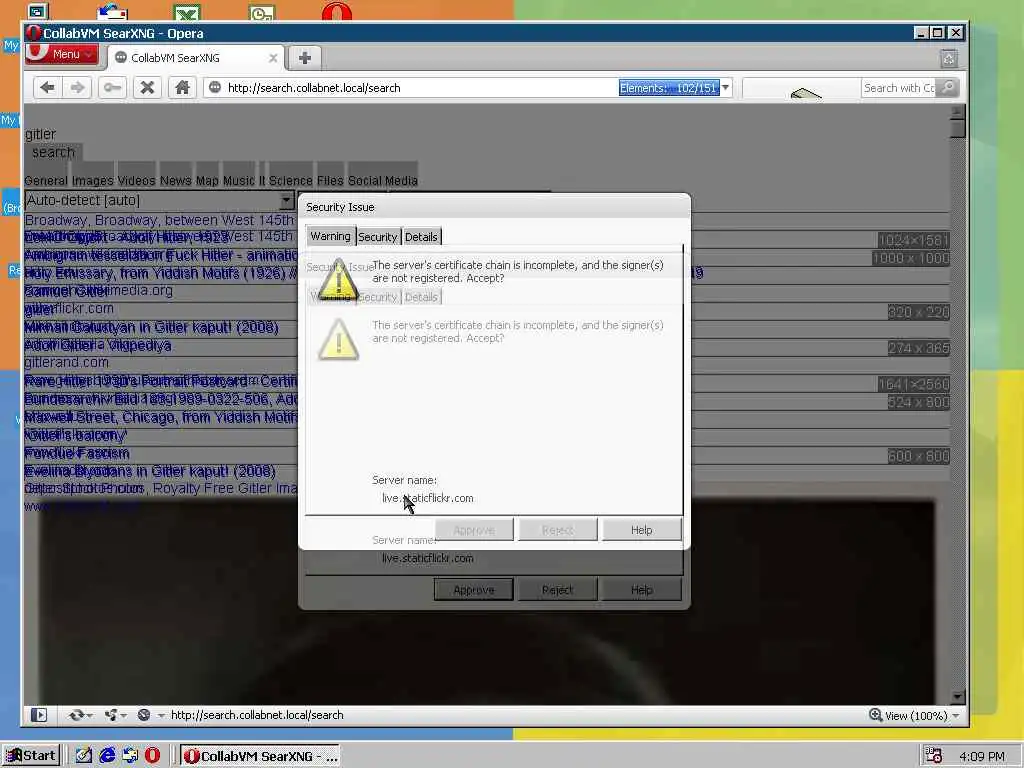Screen dimensions: 1024x768
Task: Click the zoom magnifier icon beside View
Action: pyautogui.click(x=876, y=715)
